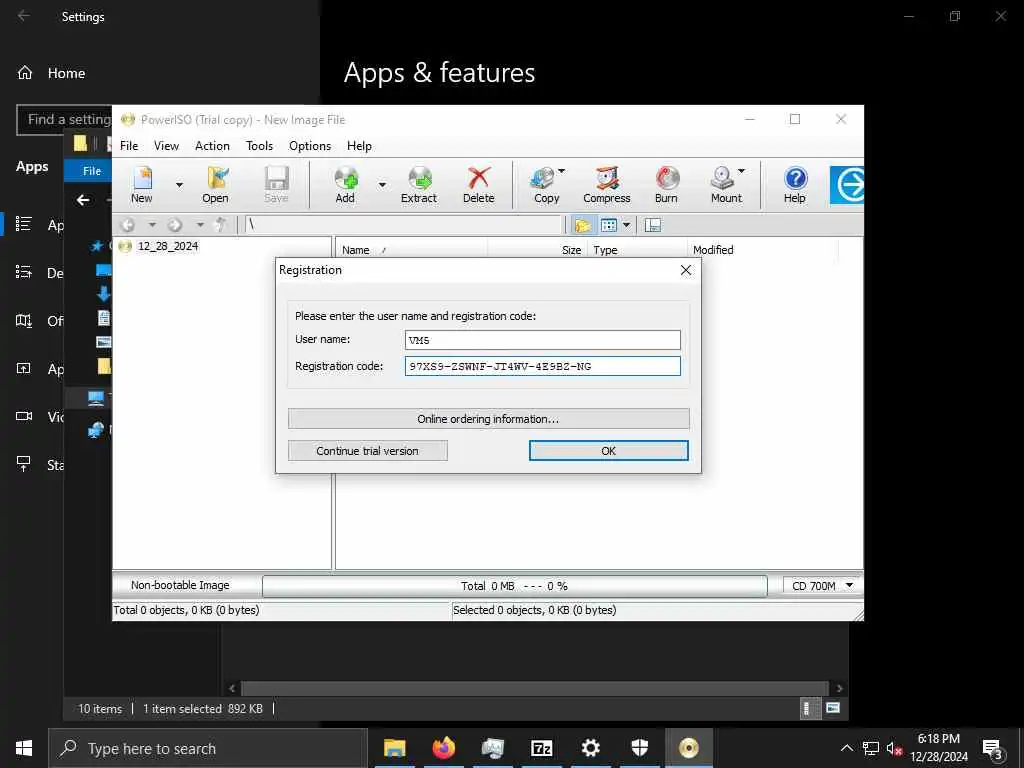This screenshot has height=768, width=1024.
Task: Click the Save toolbar icon
Action: (276, 185)
